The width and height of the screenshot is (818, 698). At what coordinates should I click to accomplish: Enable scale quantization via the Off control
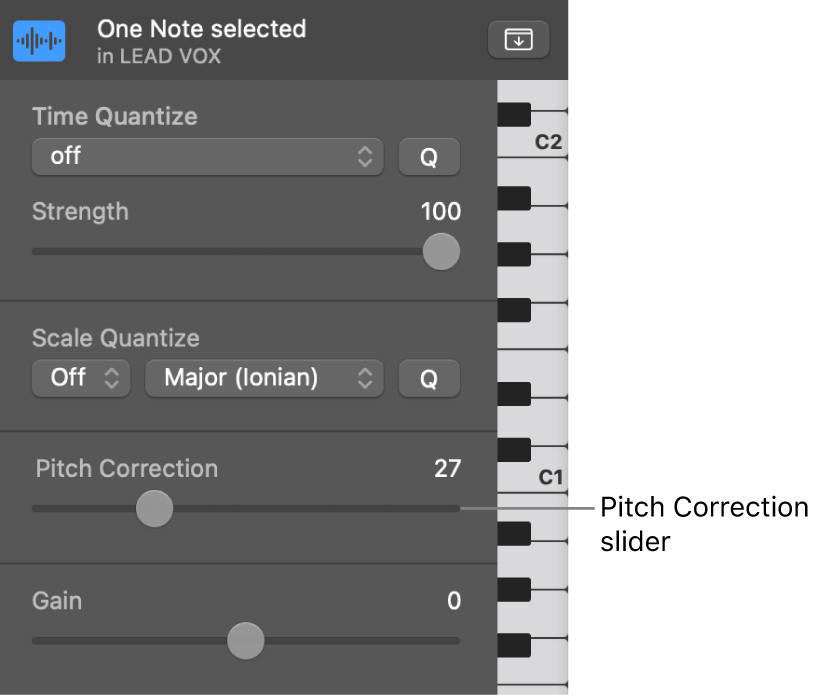tap(80, 378)
